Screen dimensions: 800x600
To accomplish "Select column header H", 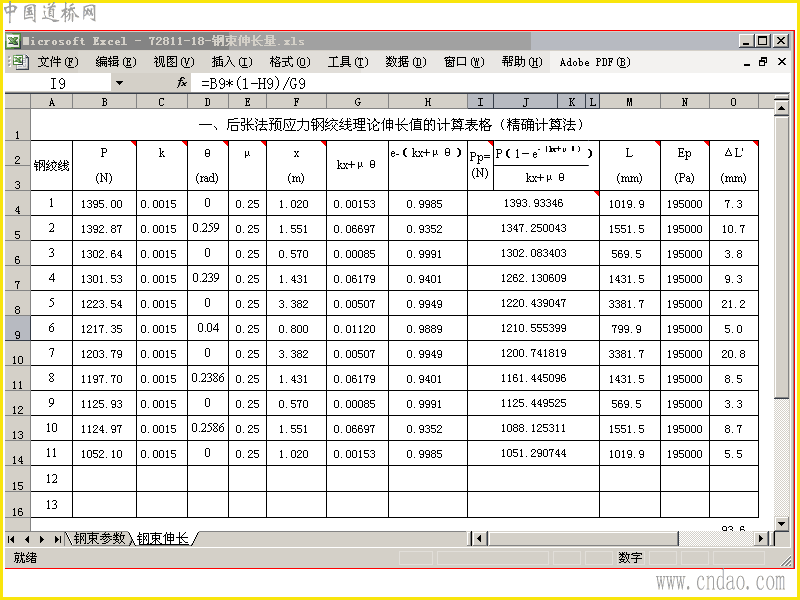I will pos(428,102).
